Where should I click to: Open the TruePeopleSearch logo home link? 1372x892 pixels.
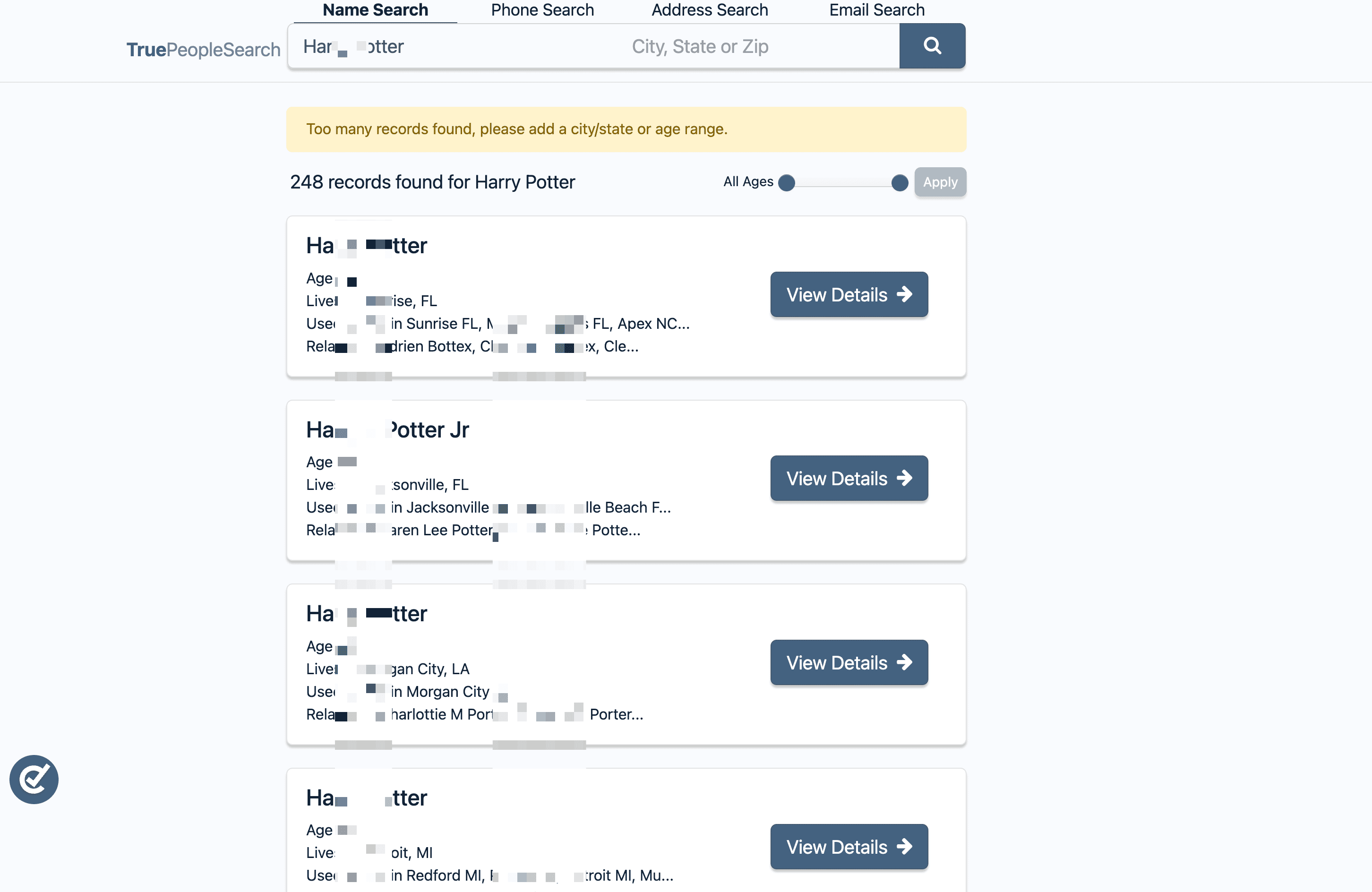click(203, 50)
